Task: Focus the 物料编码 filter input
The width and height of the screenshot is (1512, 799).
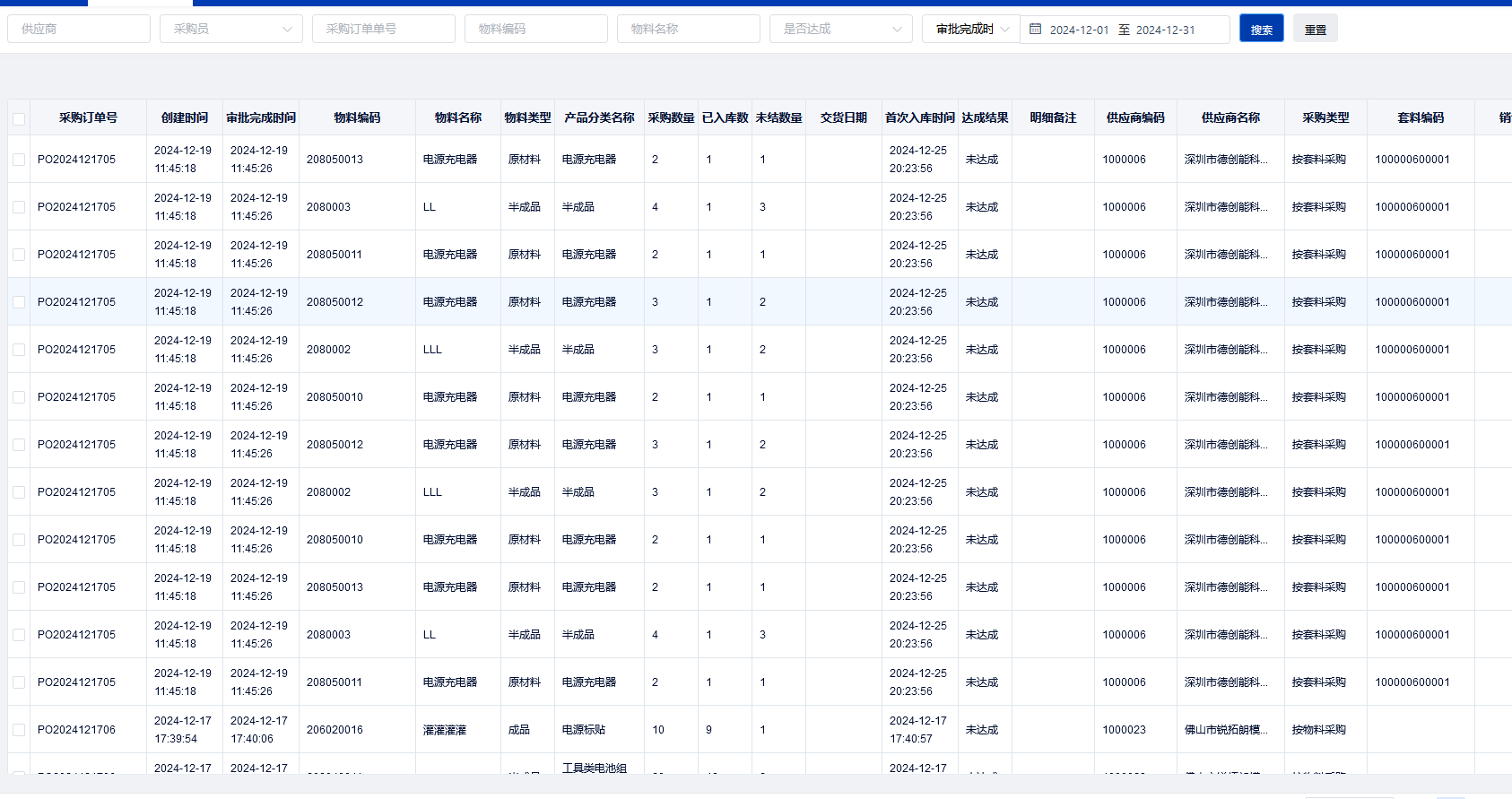Action: pos(535,29)
